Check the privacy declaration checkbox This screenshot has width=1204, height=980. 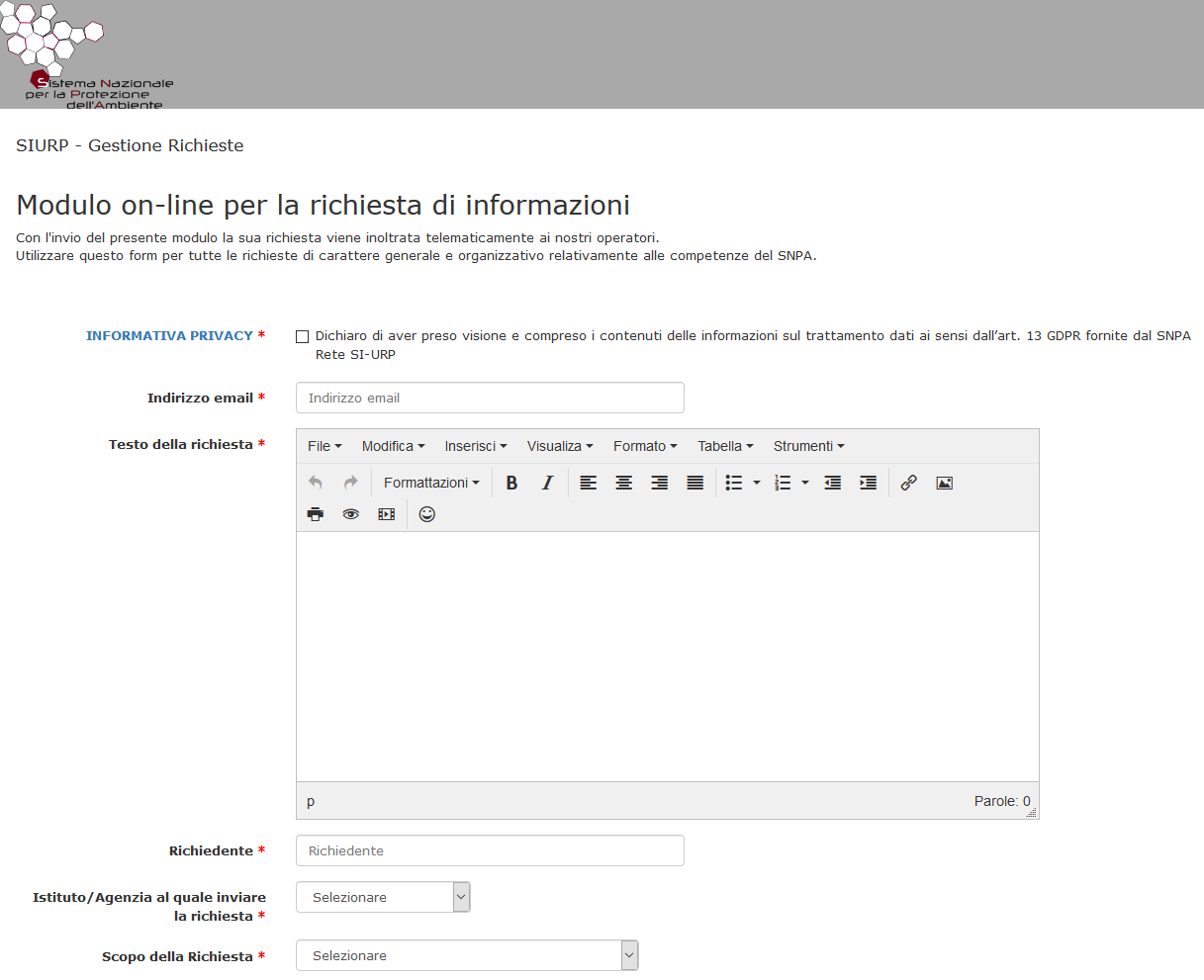click(303, 337)
